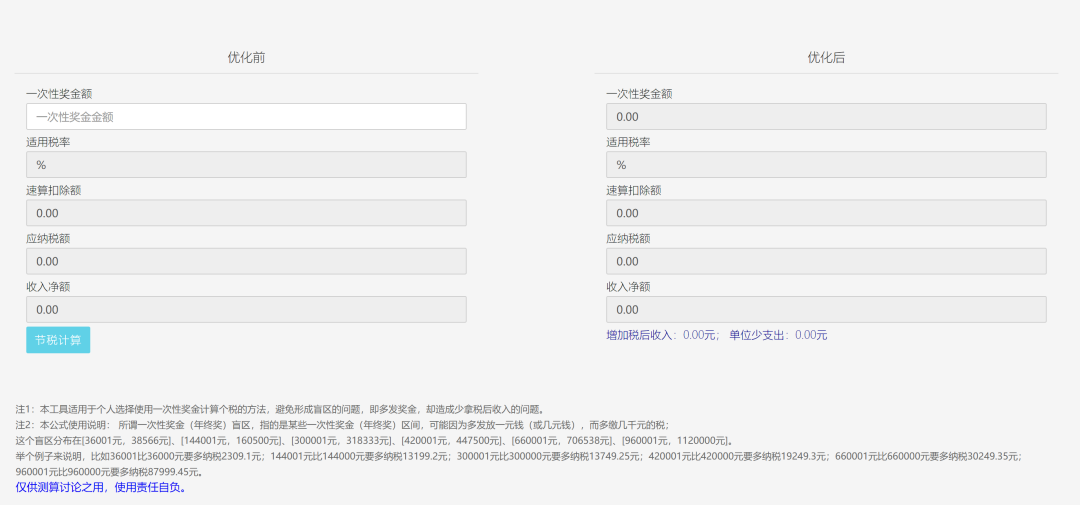1080x505 pixels.
Task: Click the 应纳税额 field under 优化前
Action: point(246,261)
